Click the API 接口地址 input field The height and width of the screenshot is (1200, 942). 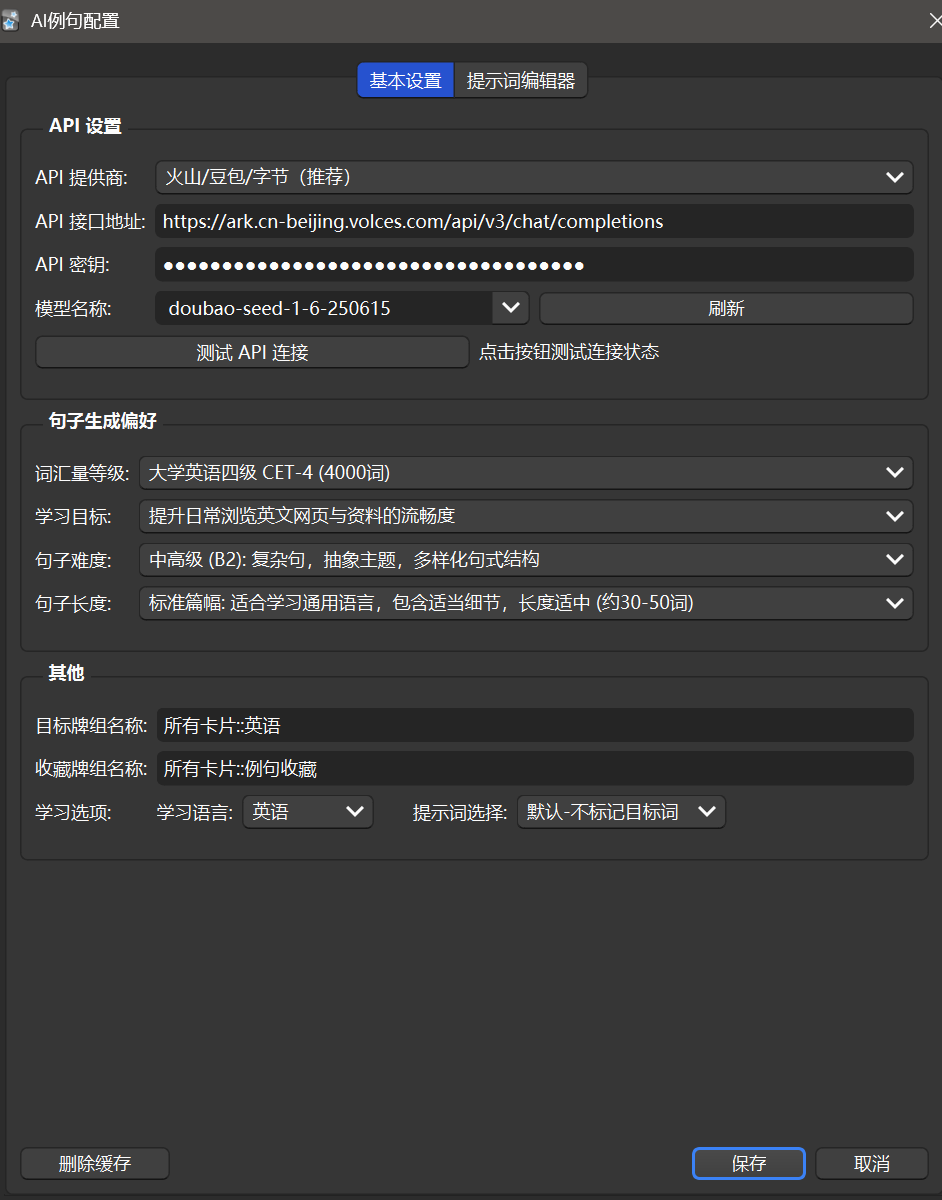[x=534, y=221]
